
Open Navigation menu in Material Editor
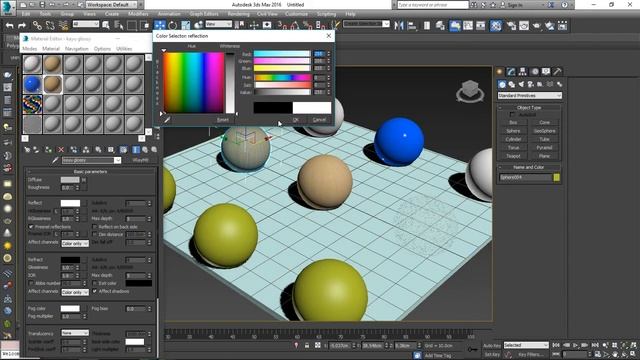click(77, 49)
